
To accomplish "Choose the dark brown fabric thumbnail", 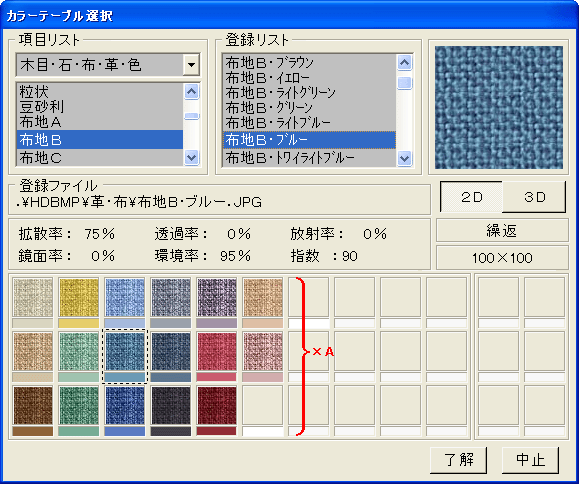I will coord(33,405).
